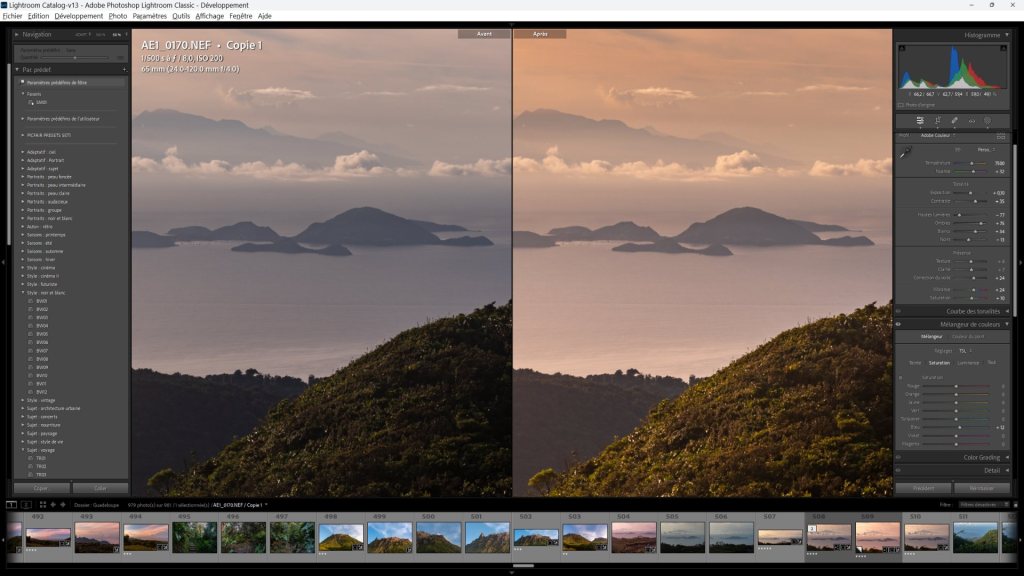
Task: Toggle visibility of Mélangeur de couleurs panel
Action: 898,324
